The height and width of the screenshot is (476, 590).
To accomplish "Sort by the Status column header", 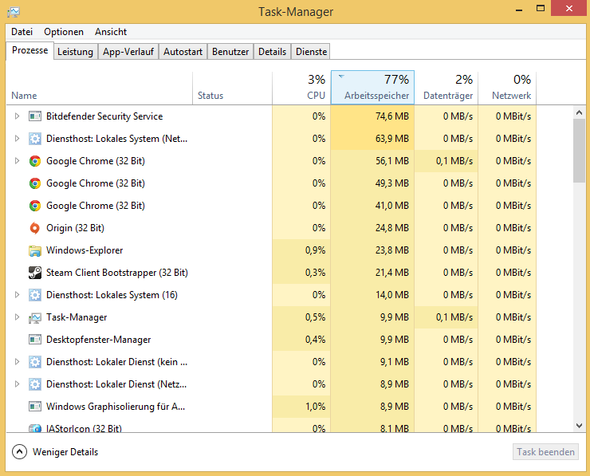I will [232, 88].
